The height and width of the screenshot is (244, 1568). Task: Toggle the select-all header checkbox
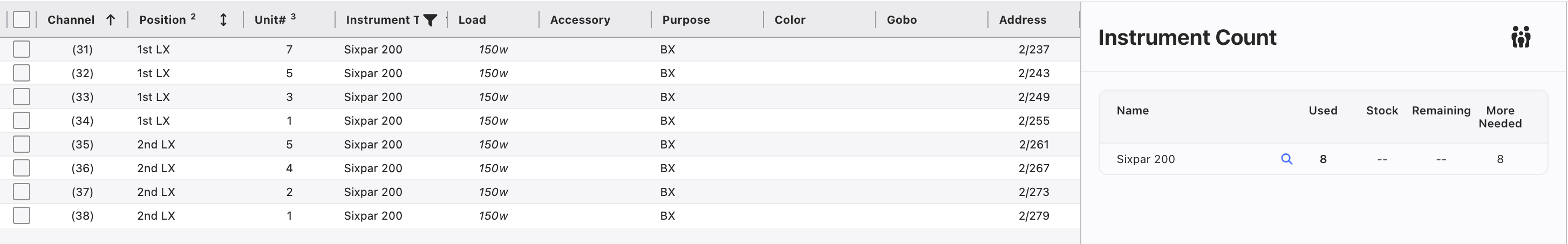21,19
